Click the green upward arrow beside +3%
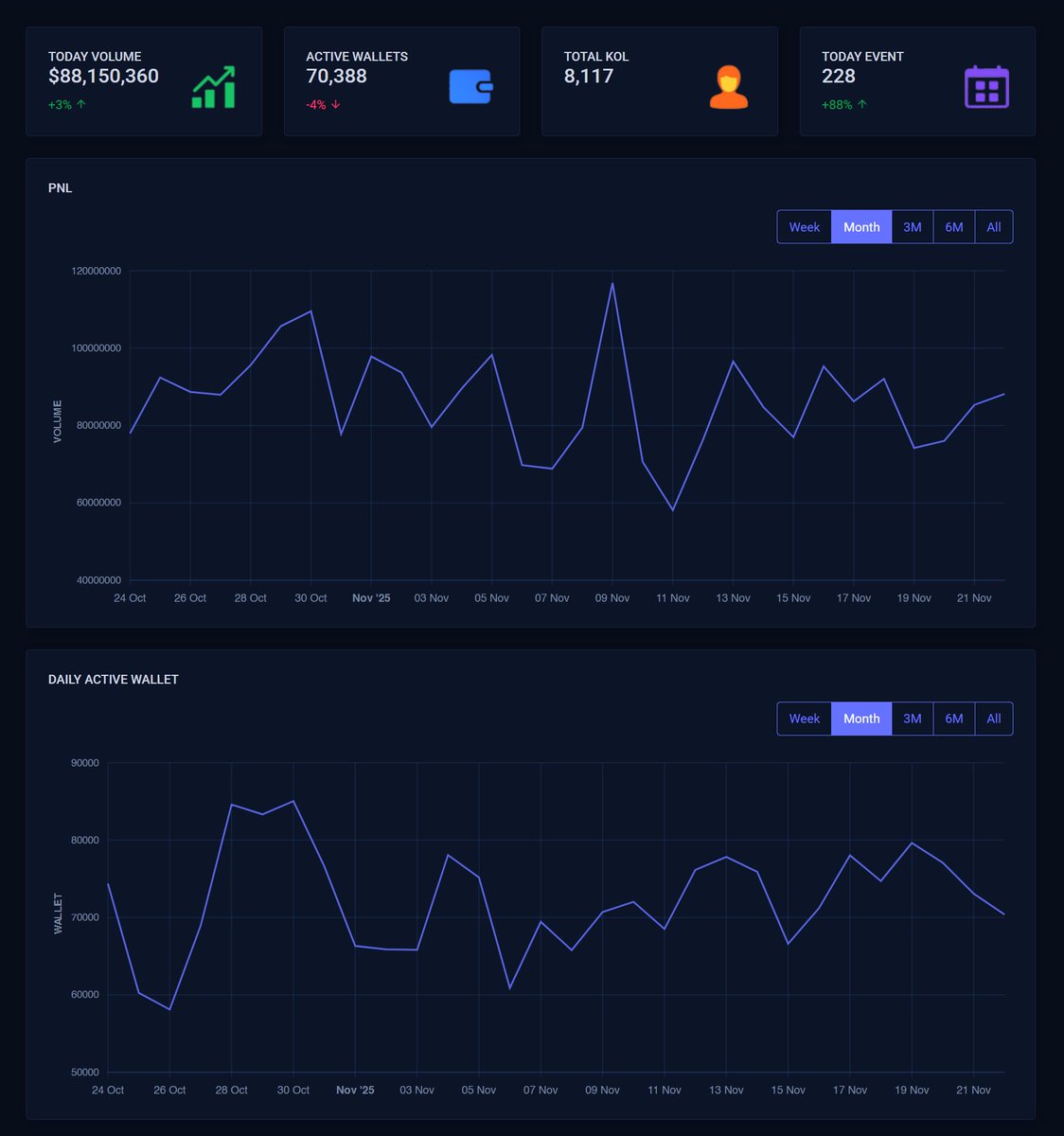 pos(83,105)
